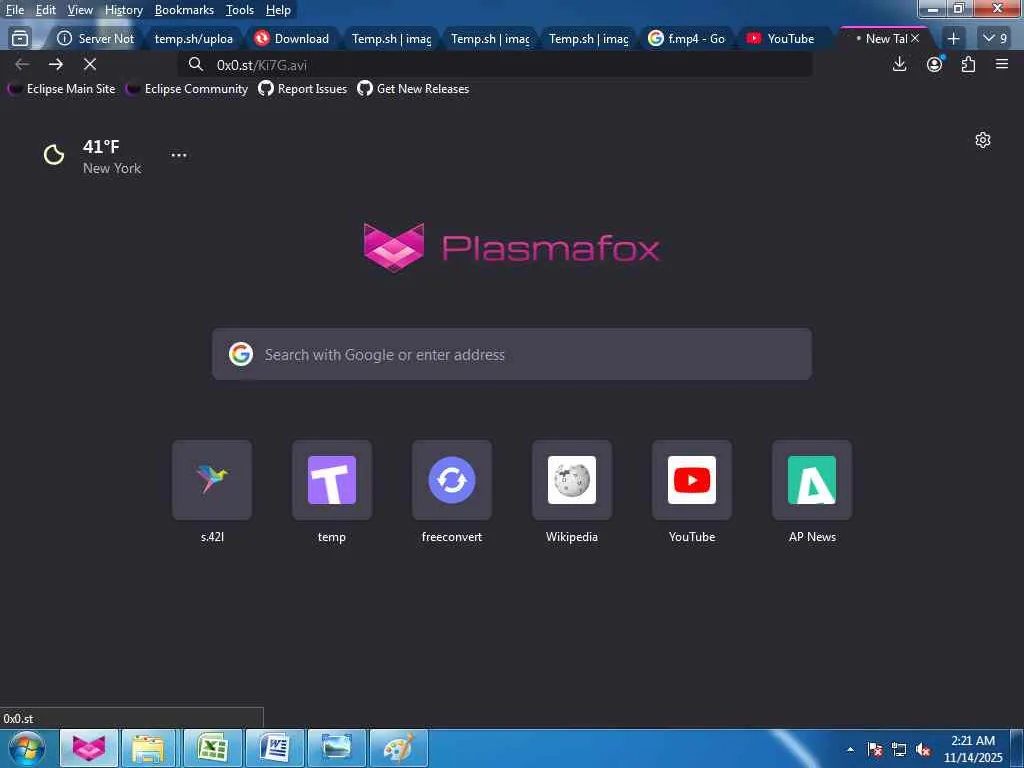Open the weather widget options menu

pos(179,155)
